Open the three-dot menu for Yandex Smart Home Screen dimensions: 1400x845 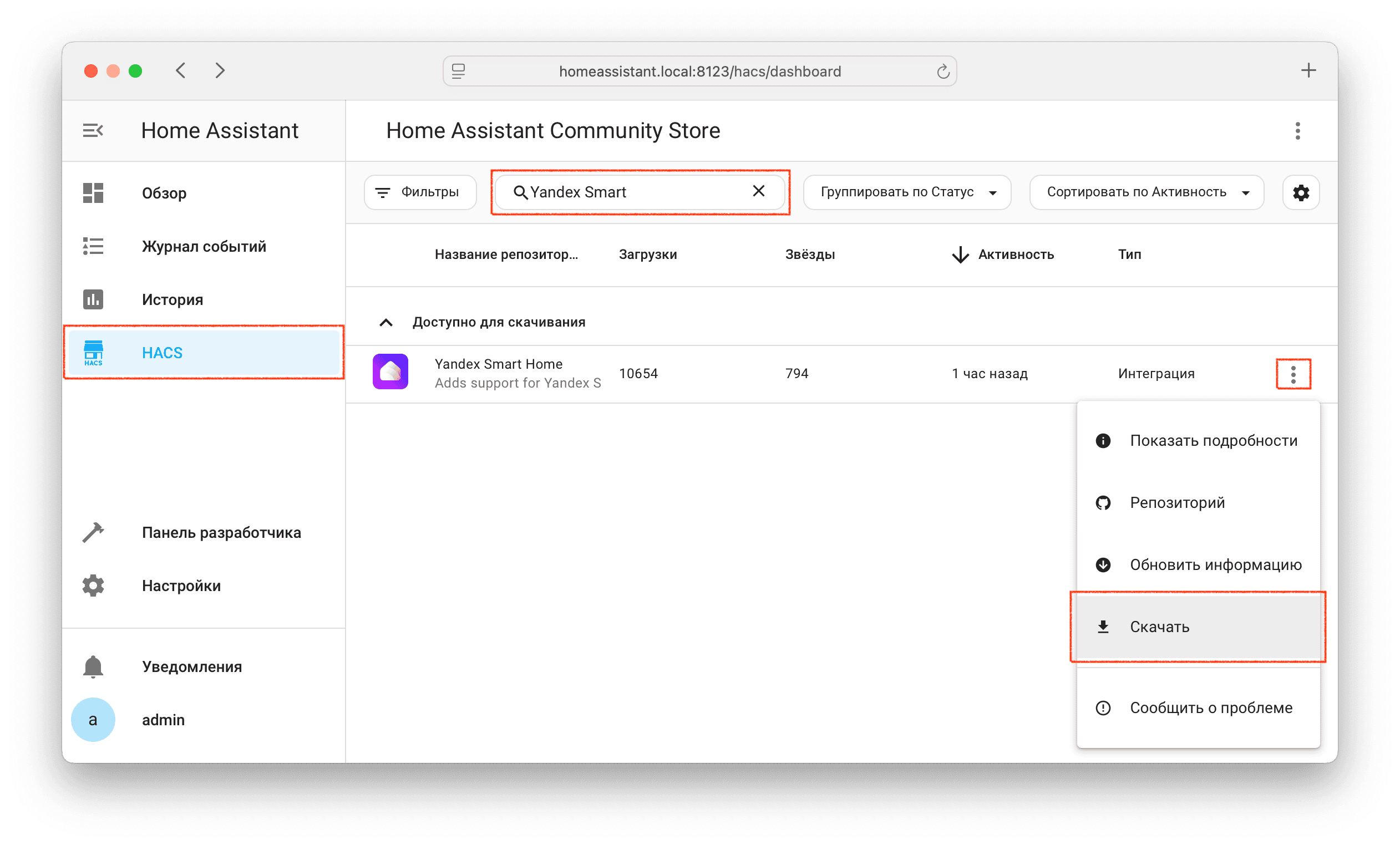pyautogui.click(x=1292, y=374)
